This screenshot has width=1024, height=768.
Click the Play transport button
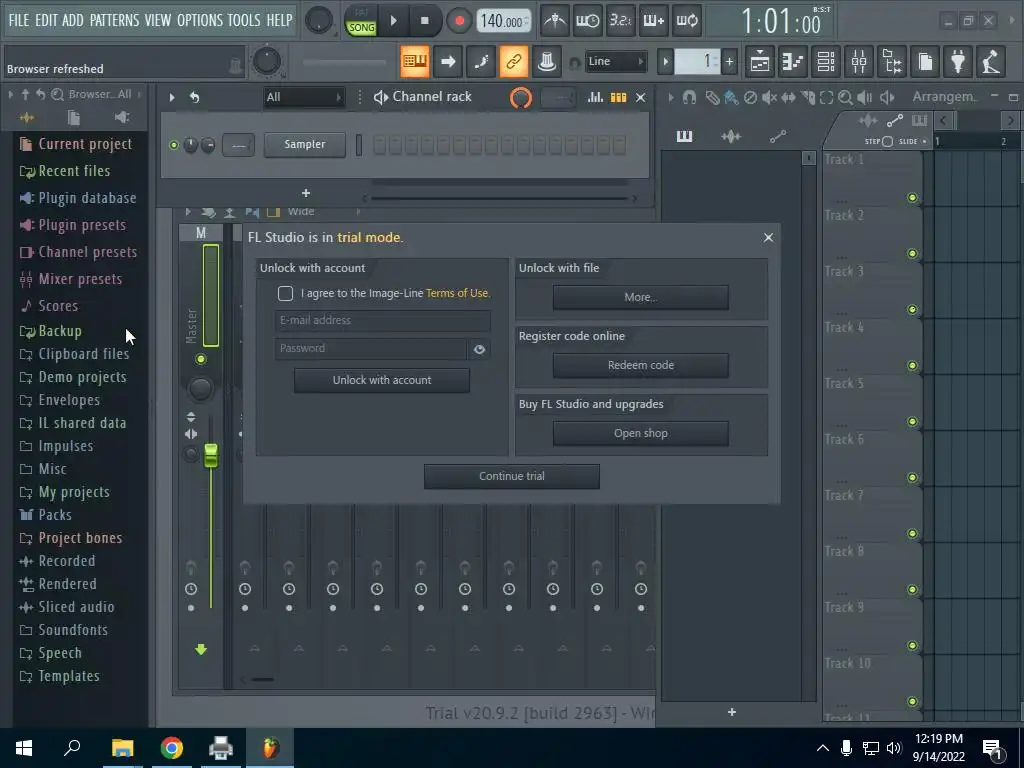pyautogui.click(x=393, y=21)
